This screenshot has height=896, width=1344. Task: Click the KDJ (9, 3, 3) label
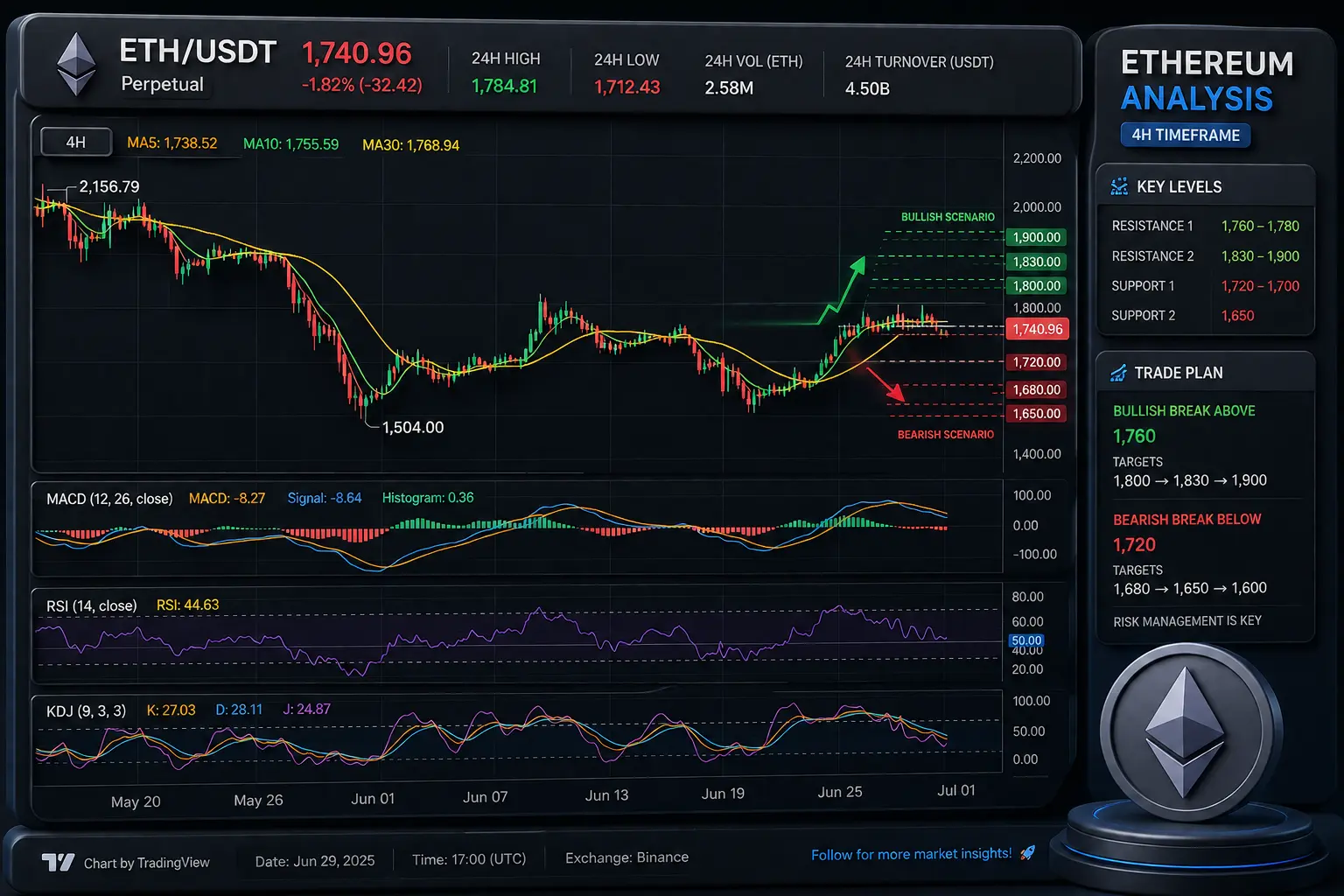pos(86,710)
